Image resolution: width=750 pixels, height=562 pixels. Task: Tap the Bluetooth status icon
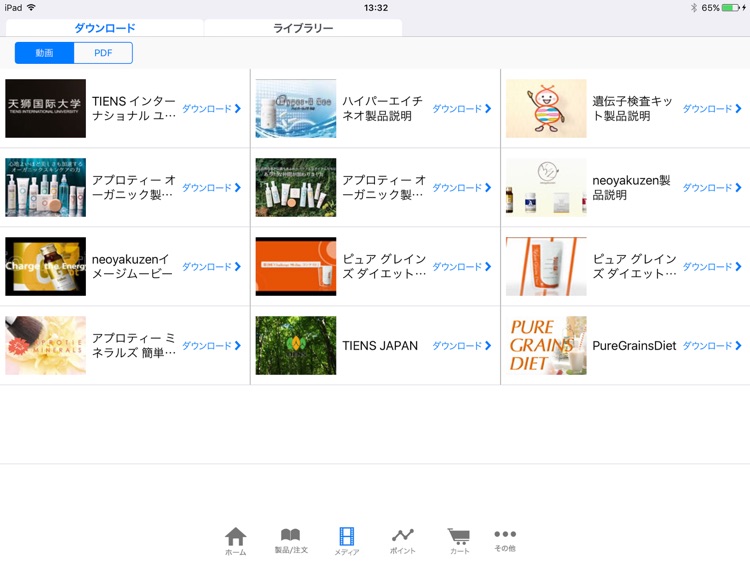(x=694, y=8)
